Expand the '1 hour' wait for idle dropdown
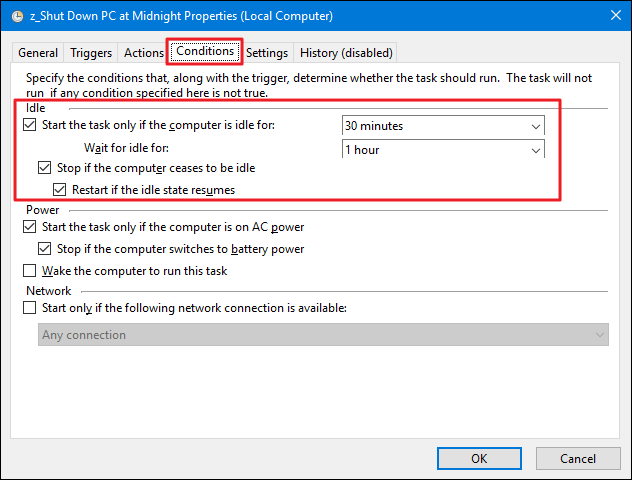 click(x=443, y=150)
